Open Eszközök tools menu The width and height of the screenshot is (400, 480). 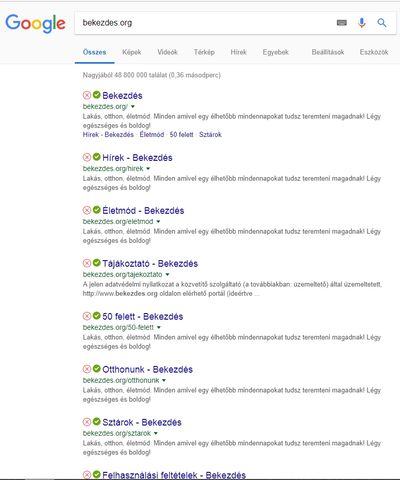pyautogui.click(x=374, y=52)
